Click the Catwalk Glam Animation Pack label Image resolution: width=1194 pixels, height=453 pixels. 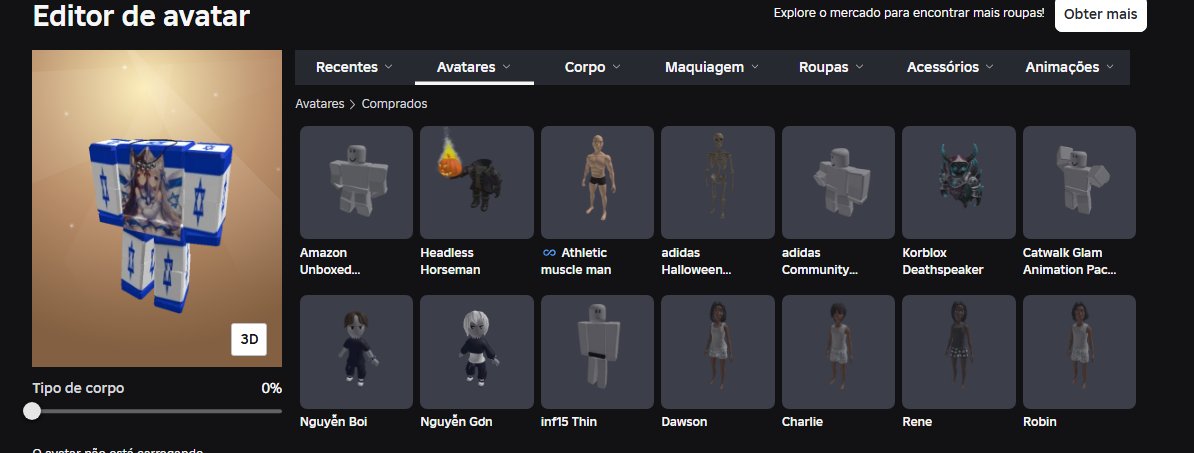[1070, 261]
